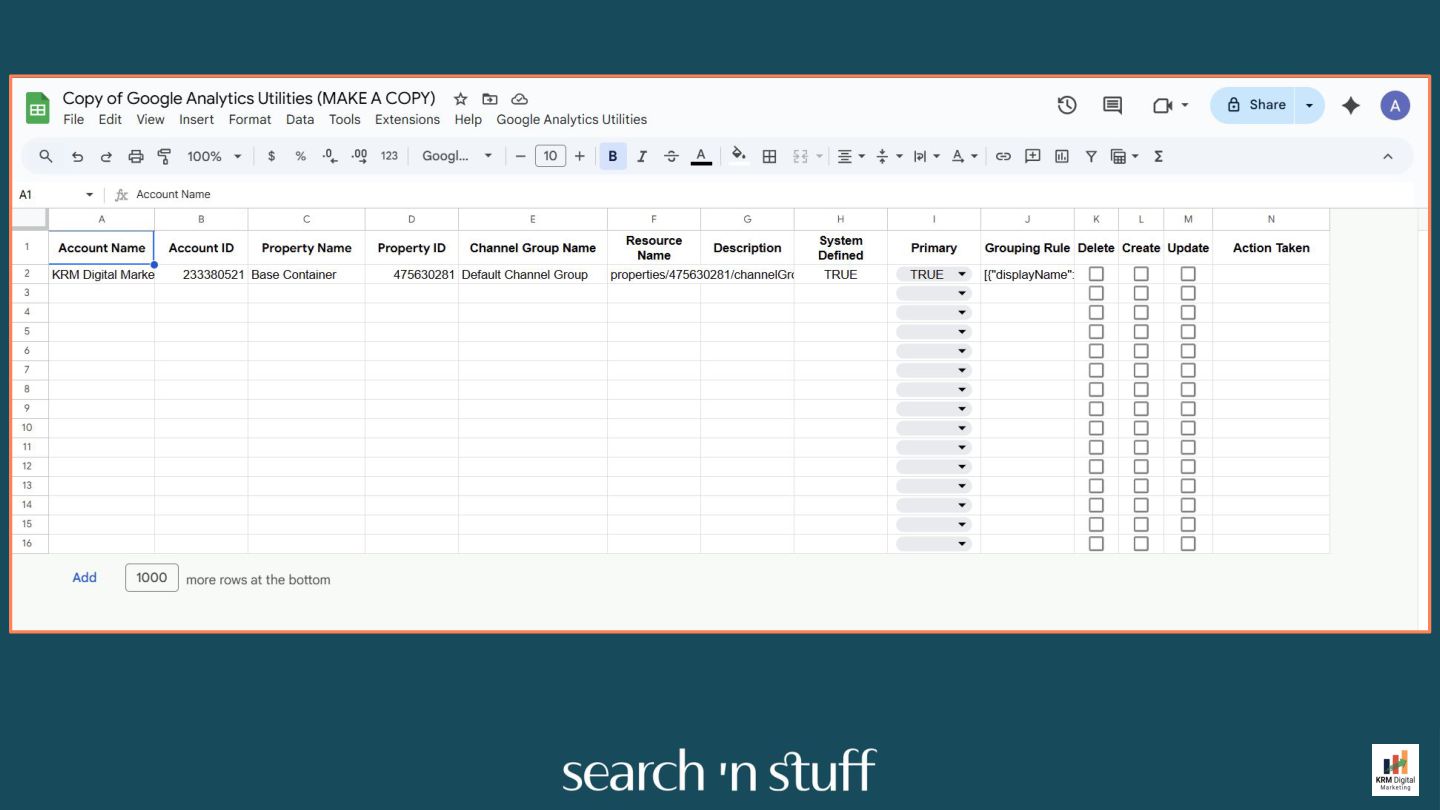Click the Gemini sparkle icon
1440x810 pixels.
point(1351,105)
